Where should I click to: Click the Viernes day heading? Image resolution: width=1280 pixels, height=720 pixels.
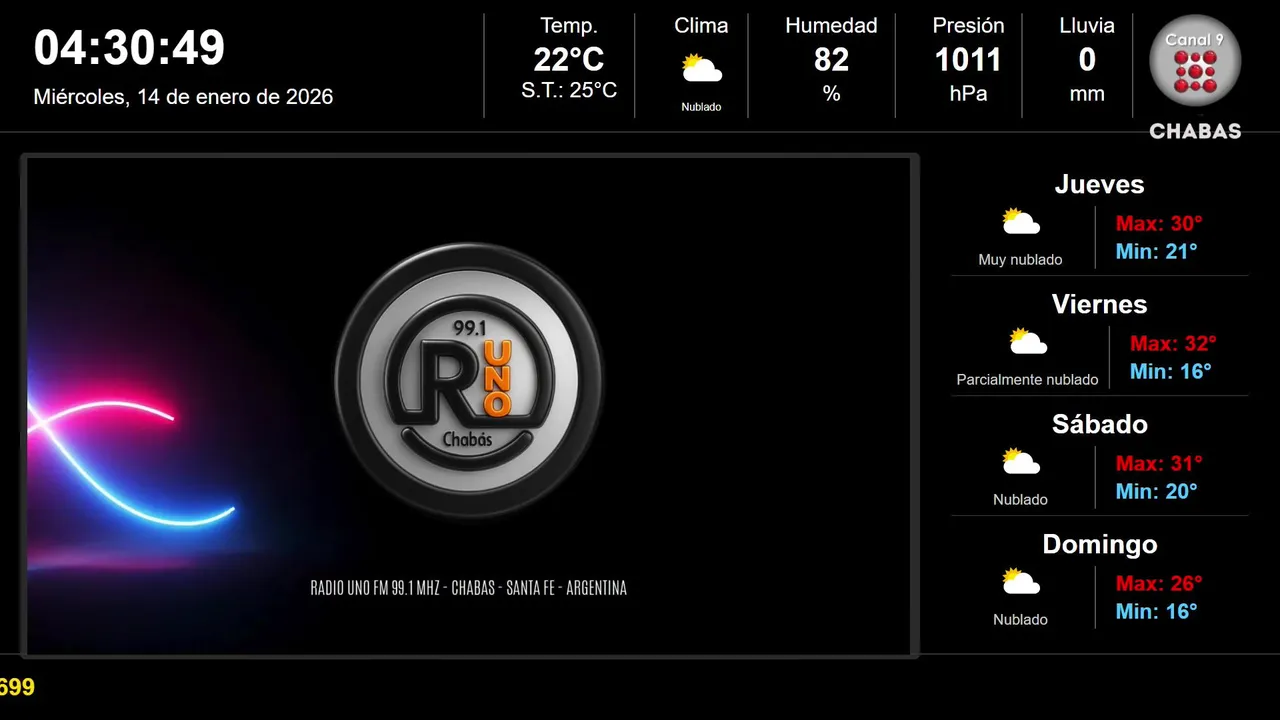tap(1099, 304)
